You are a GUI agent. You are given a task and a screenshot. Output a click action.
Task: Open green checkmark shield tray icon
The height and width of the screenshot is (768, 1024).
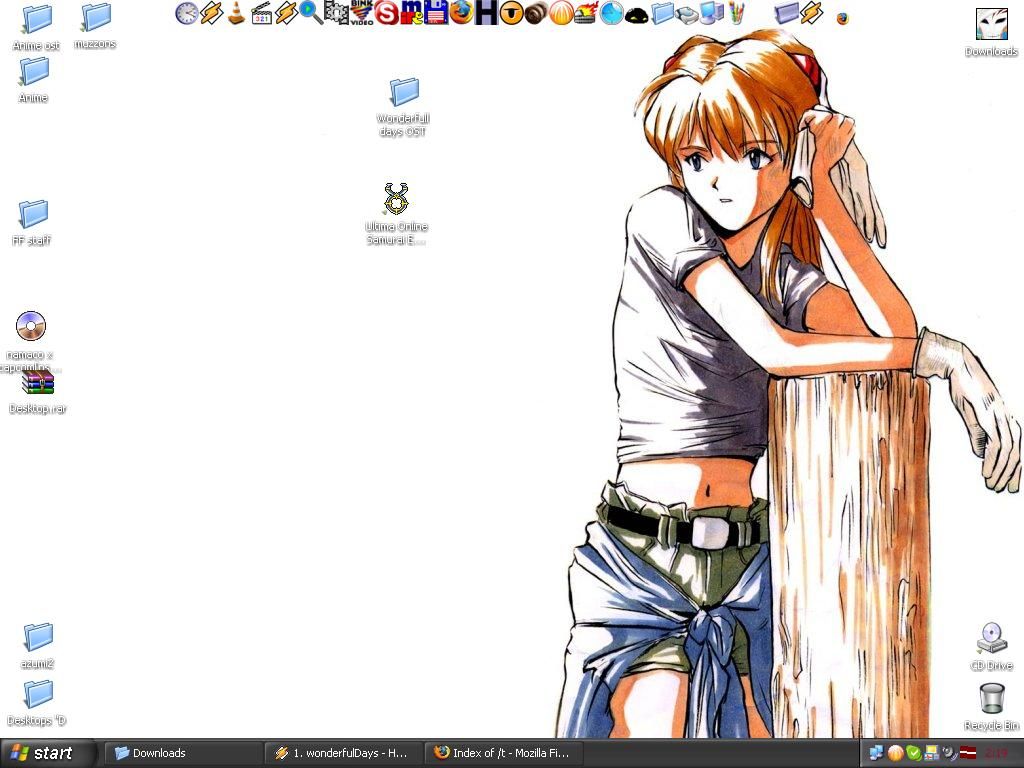(914, 754)
